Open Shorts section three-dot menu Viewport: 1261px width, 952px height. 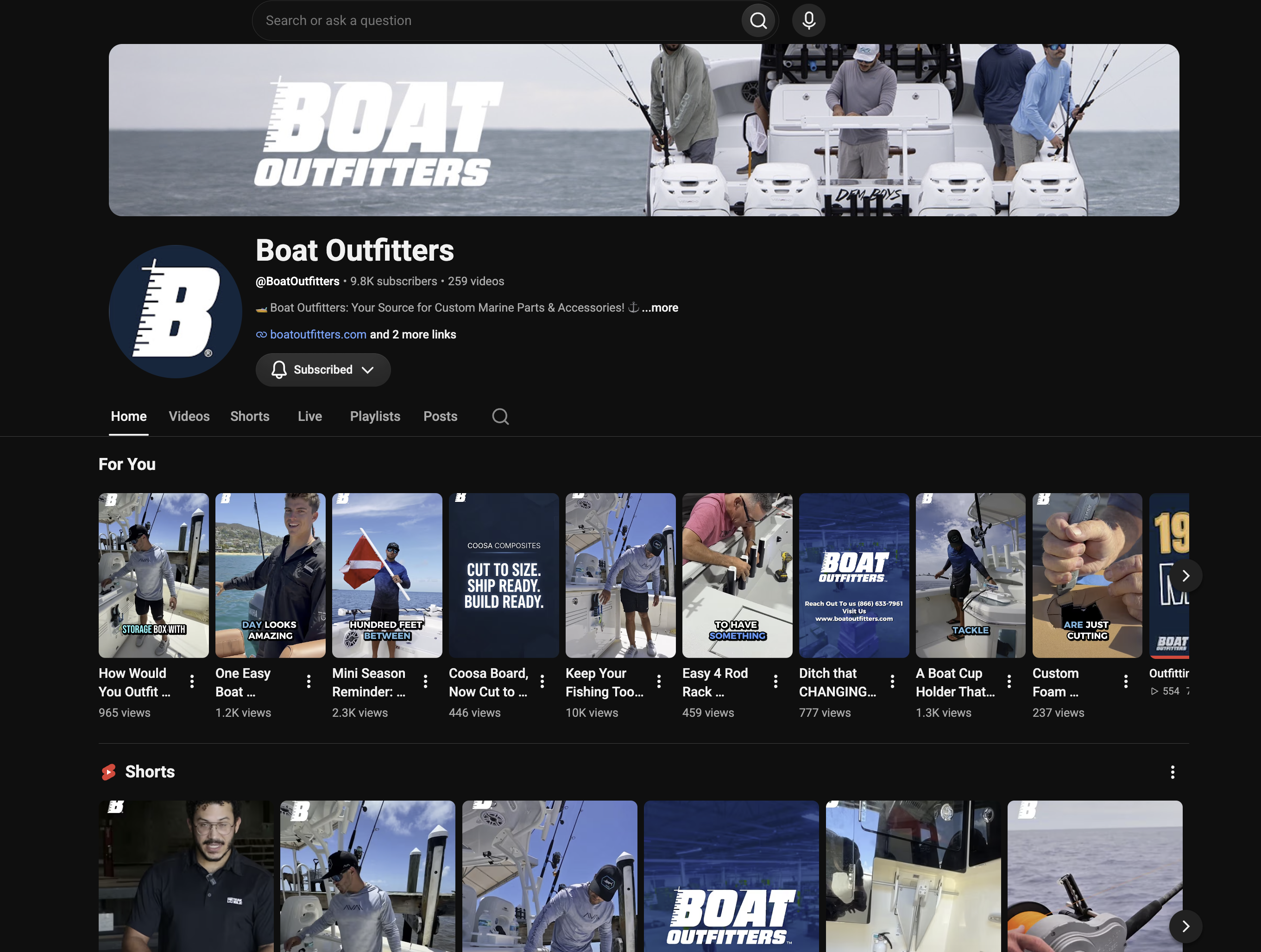click(x=1173, y=772)
